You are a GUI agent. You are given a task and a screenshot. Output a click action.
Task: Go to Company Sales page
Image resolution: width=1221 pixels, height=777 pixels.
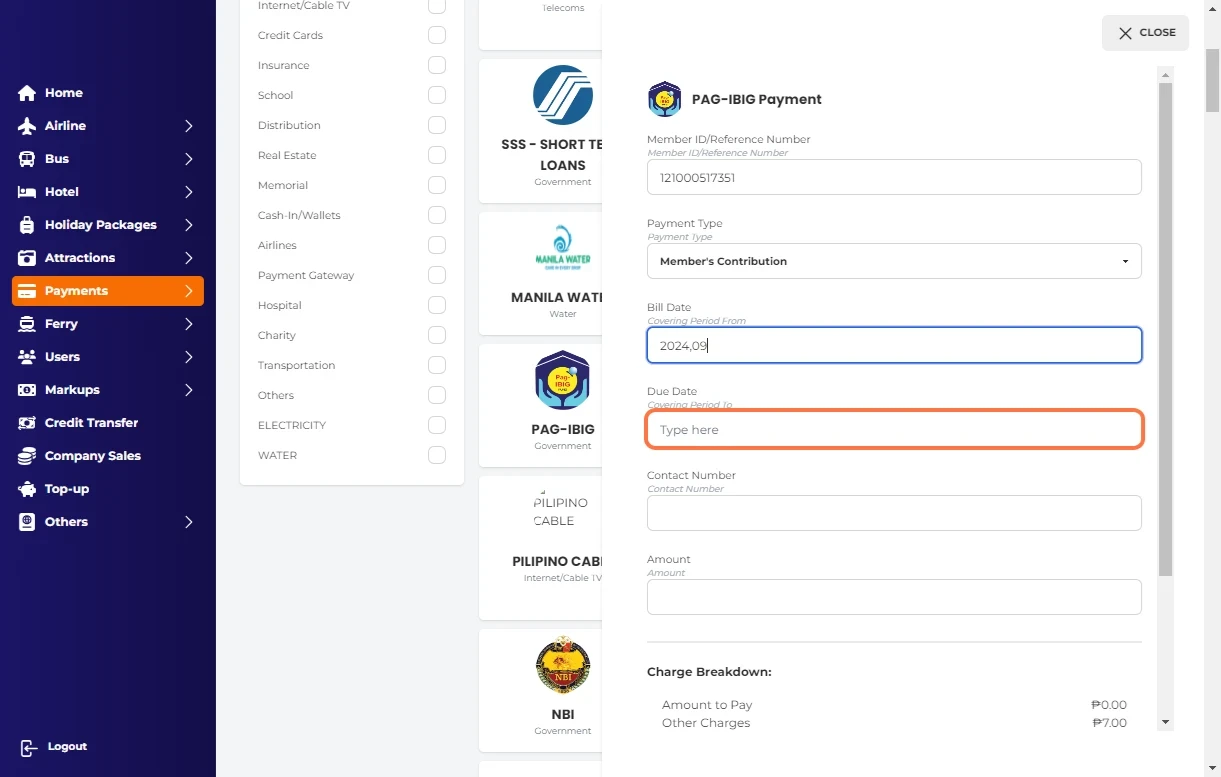tap(92, 456)
